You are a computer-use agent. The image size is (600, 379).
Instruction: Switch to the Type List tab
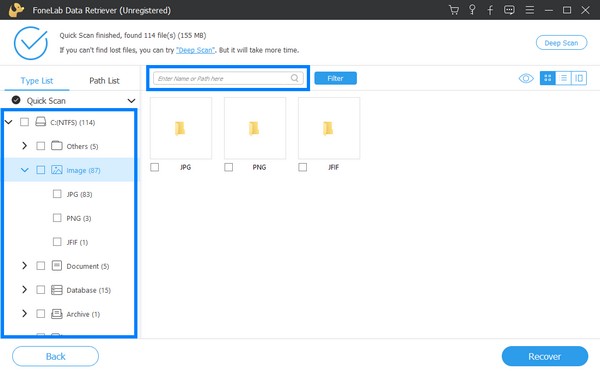37,81
